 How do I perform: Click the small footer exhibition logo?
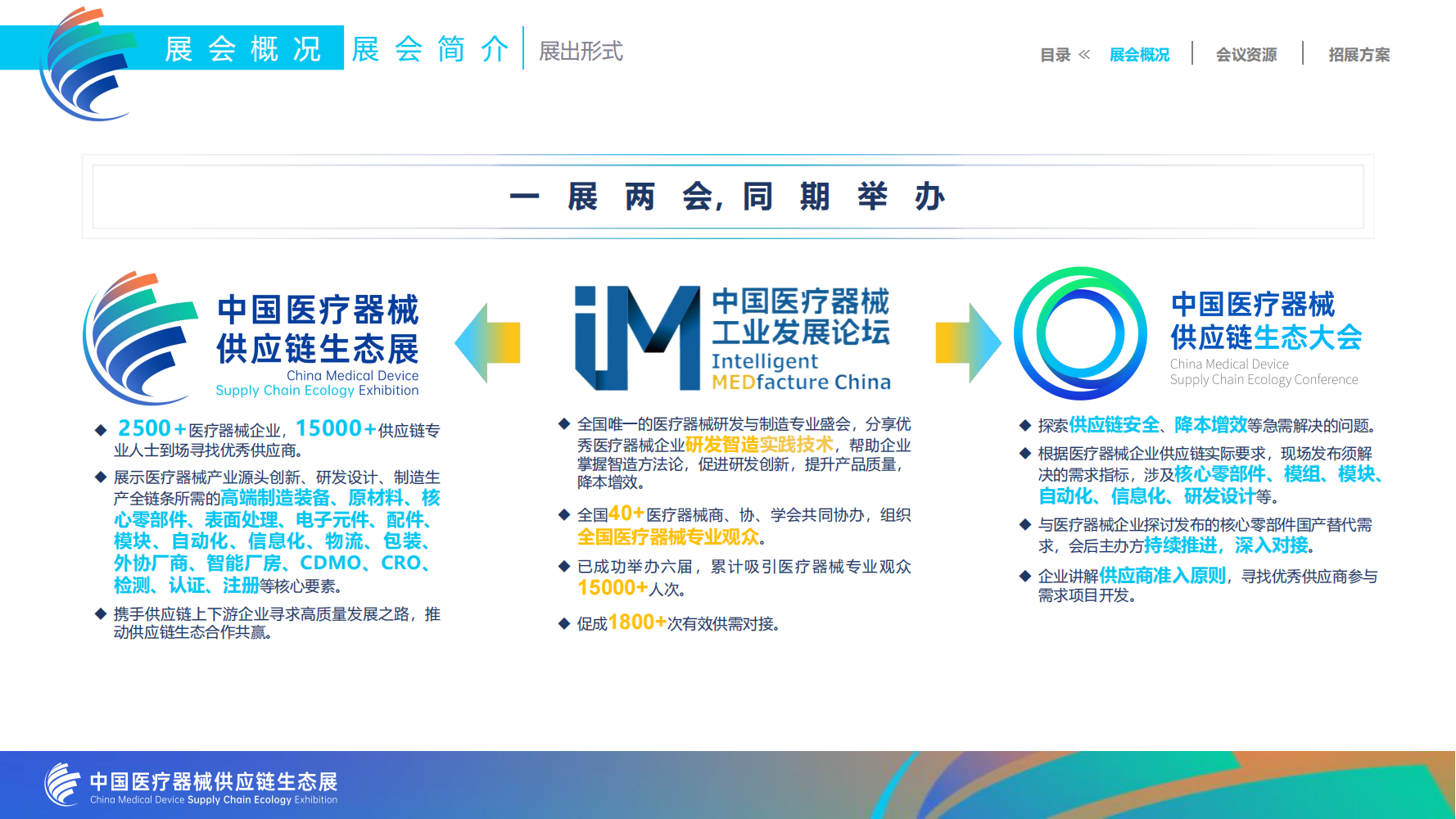pyautogui.click(x=62, y=785)
